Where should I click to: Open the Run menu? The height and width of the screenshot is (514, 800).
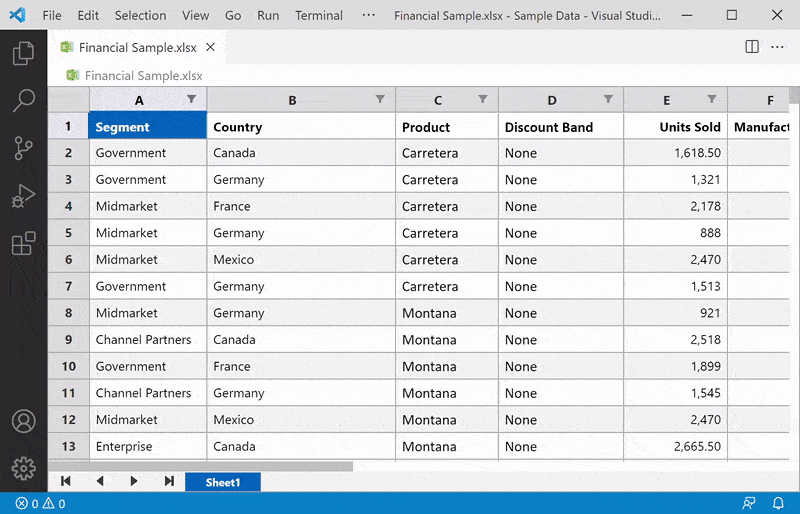pos(268,15)
